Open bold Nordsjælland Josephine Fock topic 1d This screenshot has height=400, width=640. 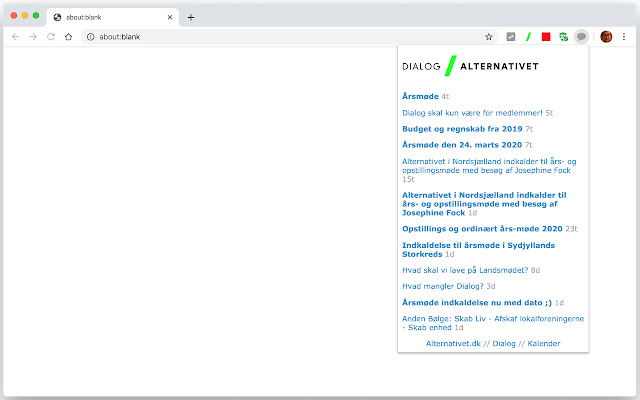(x=484, y=204)
